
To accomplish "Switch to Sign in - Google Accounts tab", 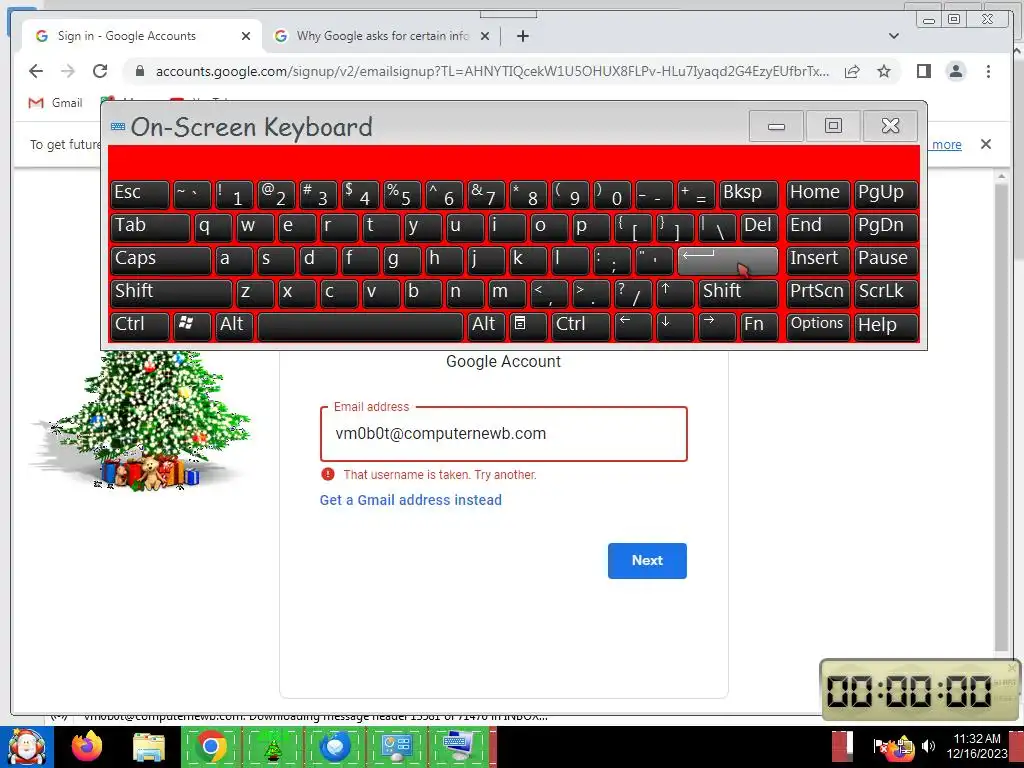I will [x=142, y=36].
